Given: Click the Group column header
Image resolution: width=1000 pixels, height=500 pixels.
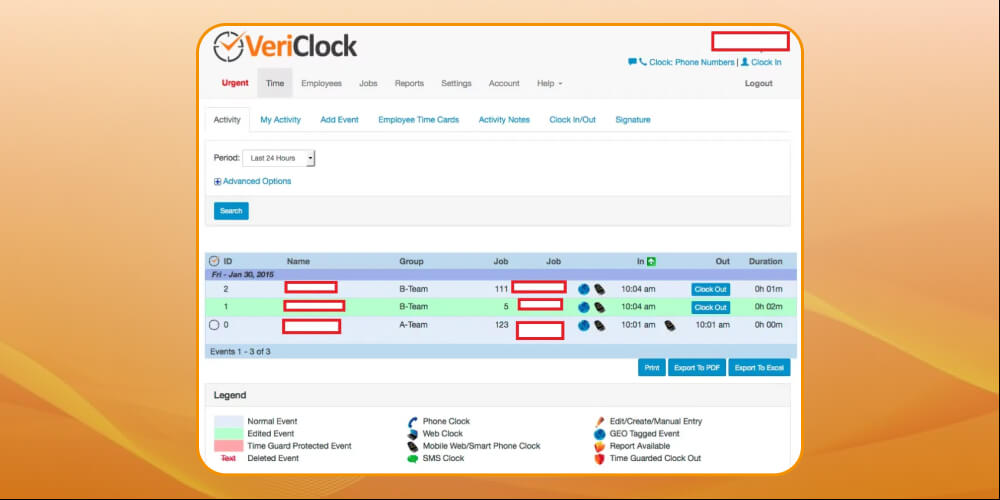Looking at the screenshot, I should pos(411,261).
